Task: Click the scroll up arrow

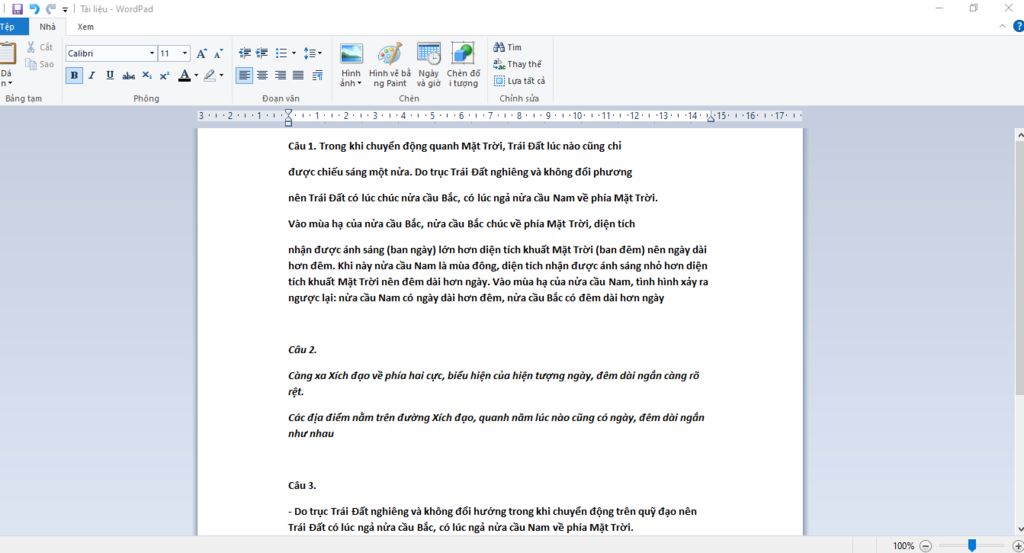Action: point(1019,135)
